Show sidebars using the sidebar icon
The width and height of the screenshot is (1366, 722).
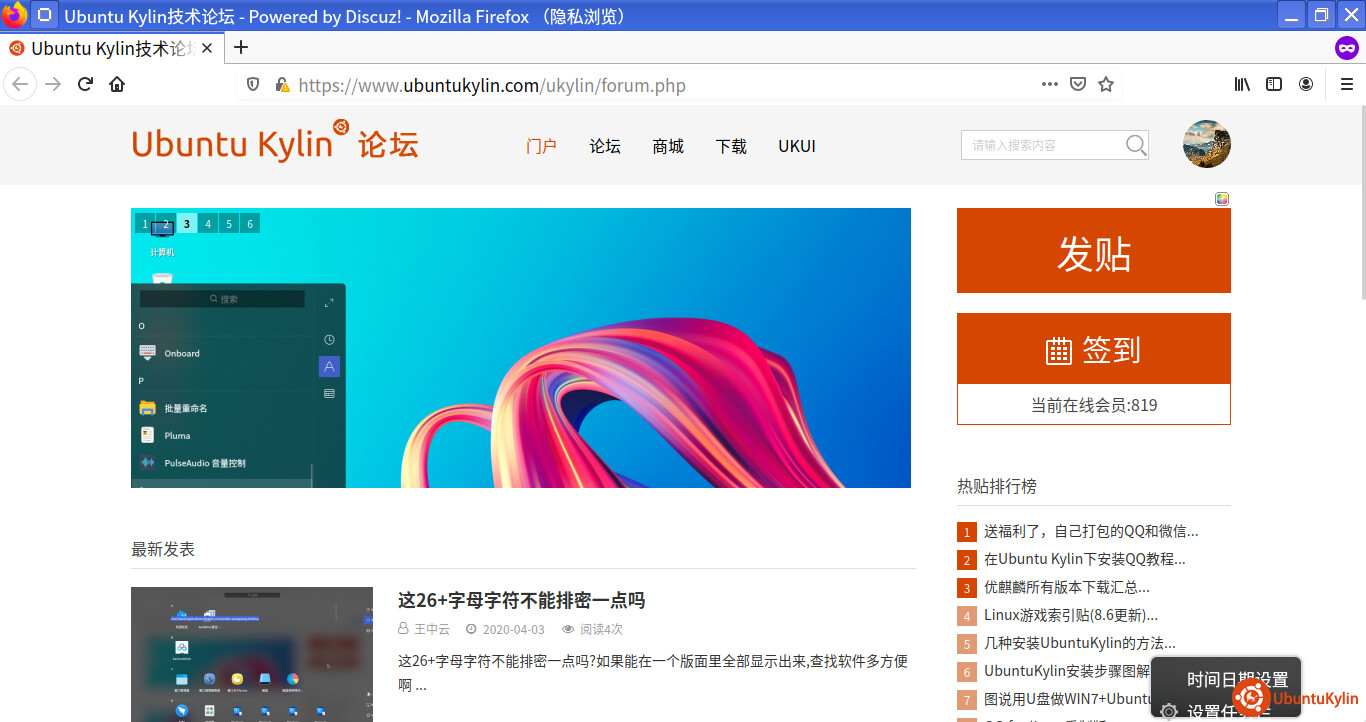tap(1274, 85)
